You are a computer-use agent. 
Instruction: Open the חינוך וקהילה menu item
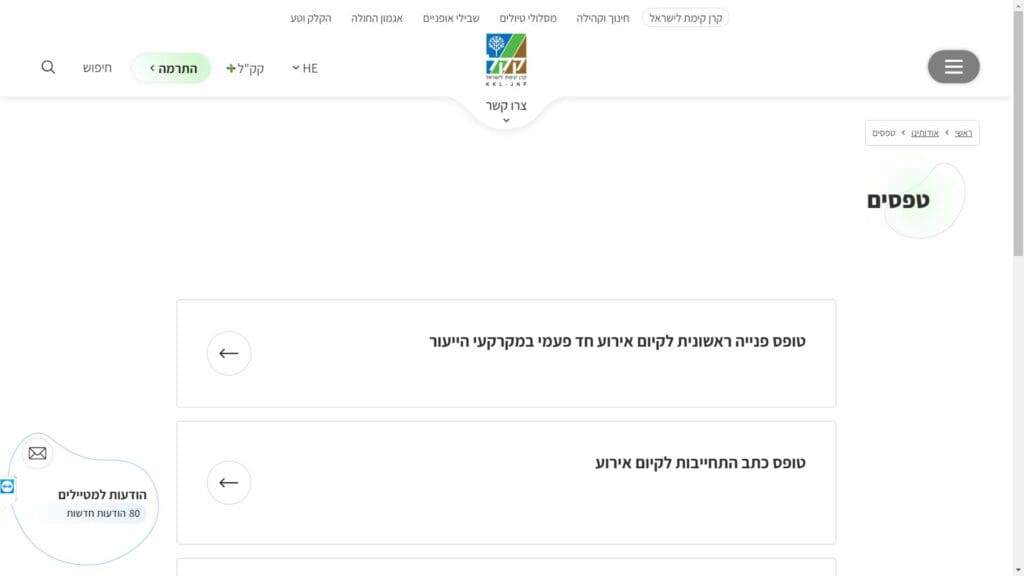603,18
